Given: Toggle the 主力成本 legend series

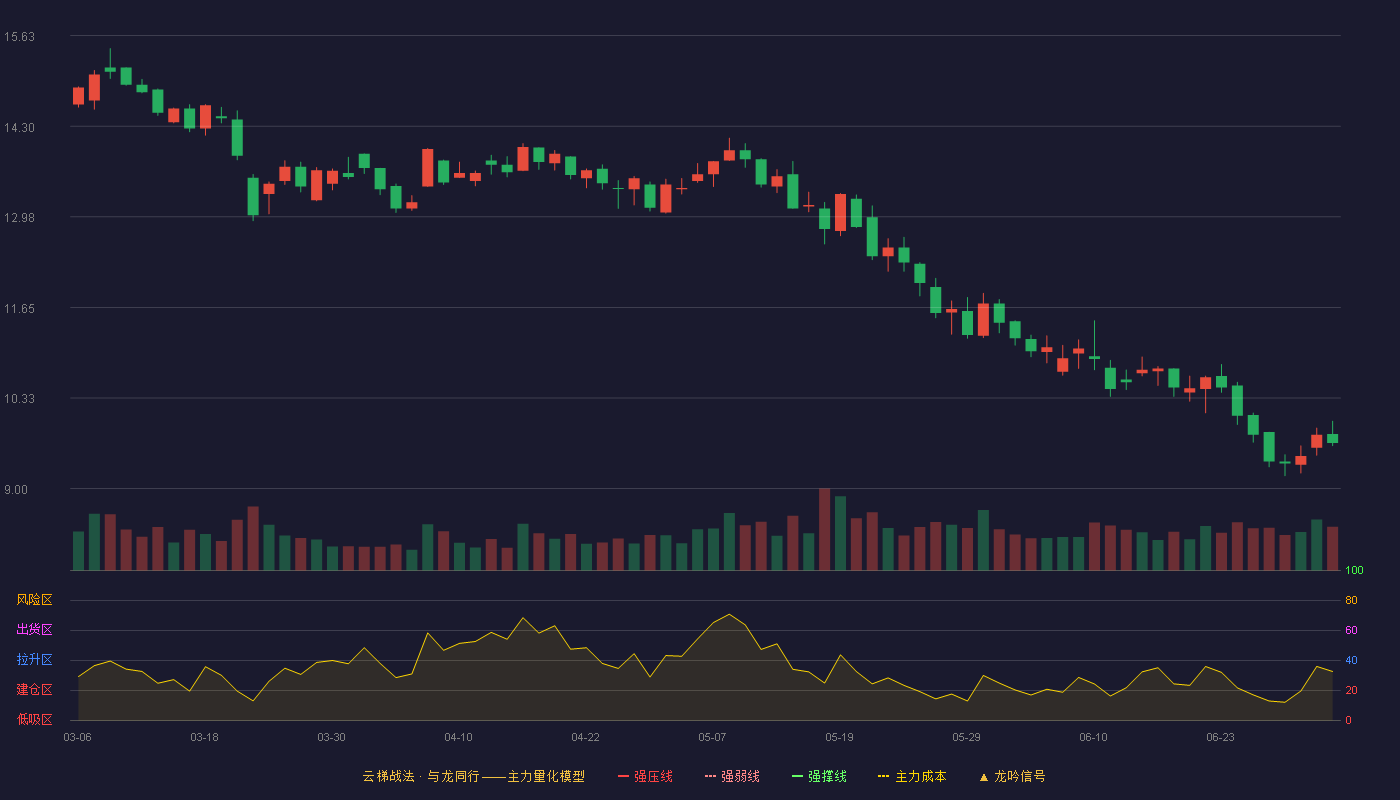Looking at the screenshot, I should (912, 776).
